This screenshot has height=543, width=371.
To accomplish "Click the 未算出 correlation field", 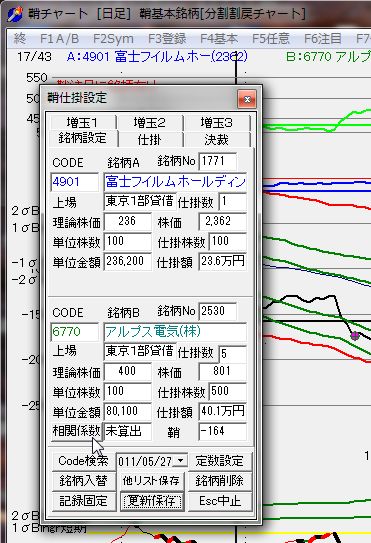I will coord(127,431).
